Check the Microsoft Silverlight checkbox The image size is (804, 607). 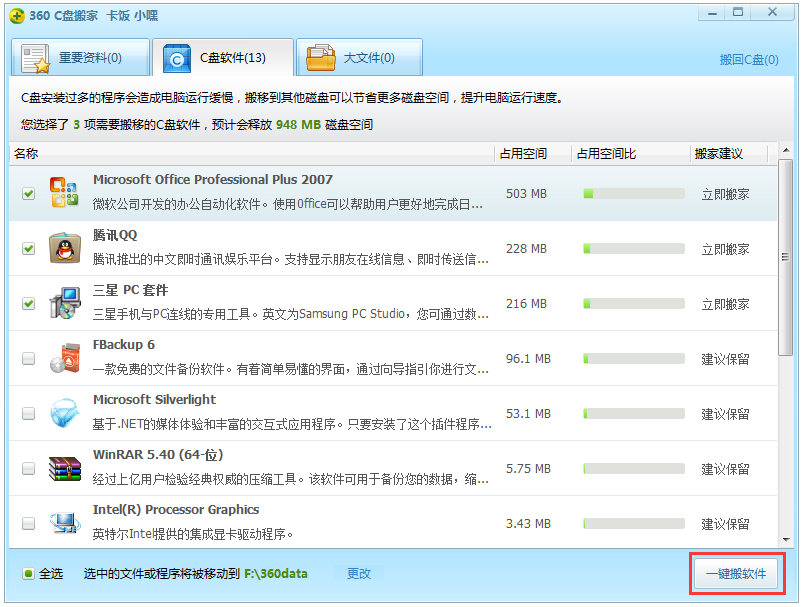29,413
